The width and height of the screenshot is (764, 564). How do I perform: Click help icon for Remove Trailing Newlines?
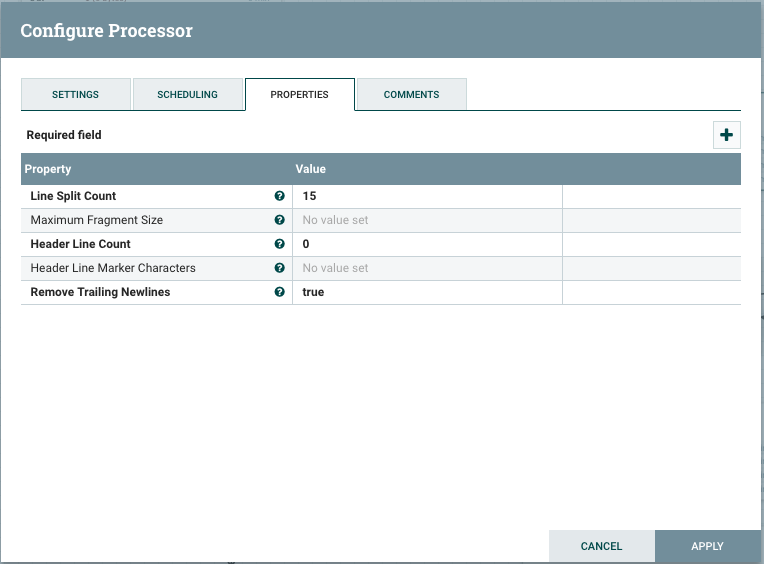click(280, 292)
